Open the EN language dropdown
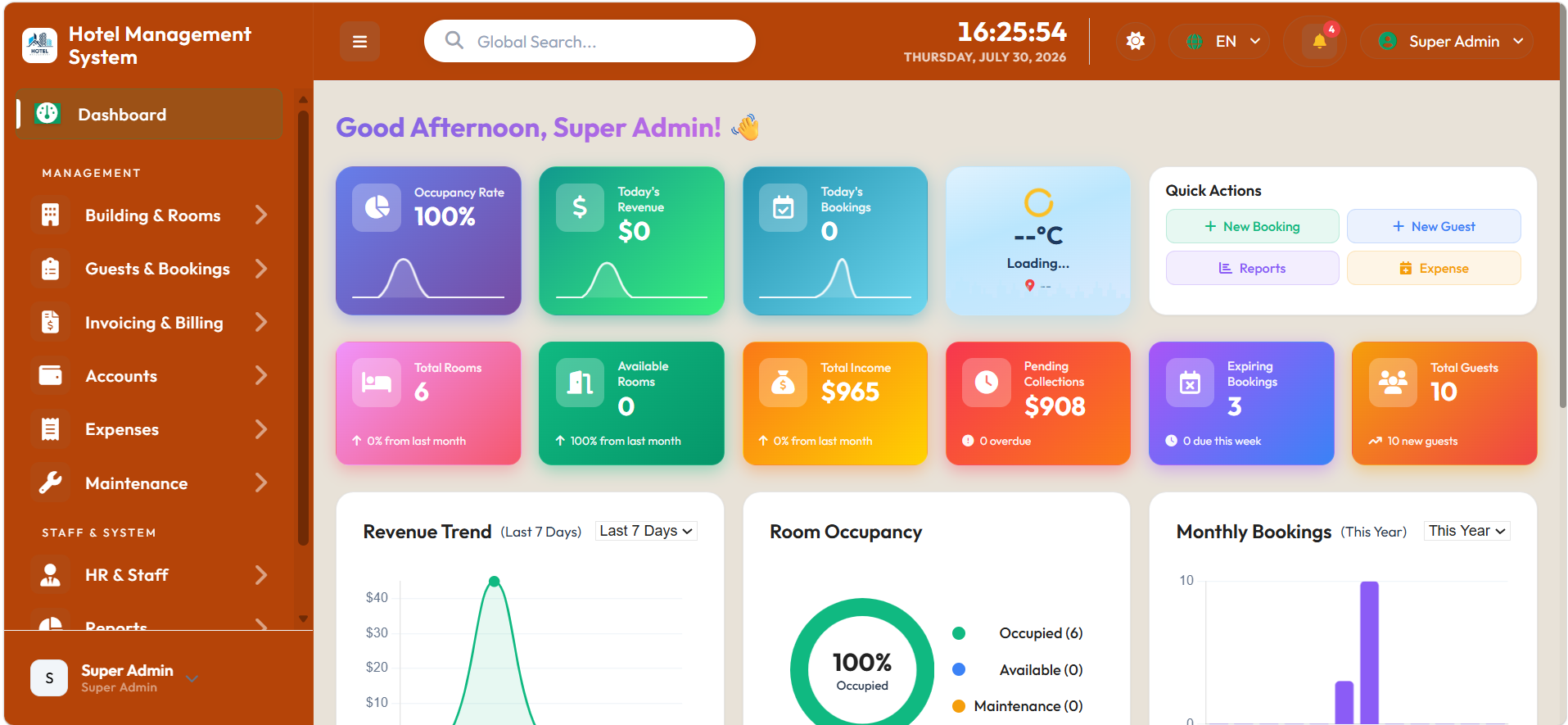Image resolution: width=1568 pixels, height=725 pixels. [1220, 41]
